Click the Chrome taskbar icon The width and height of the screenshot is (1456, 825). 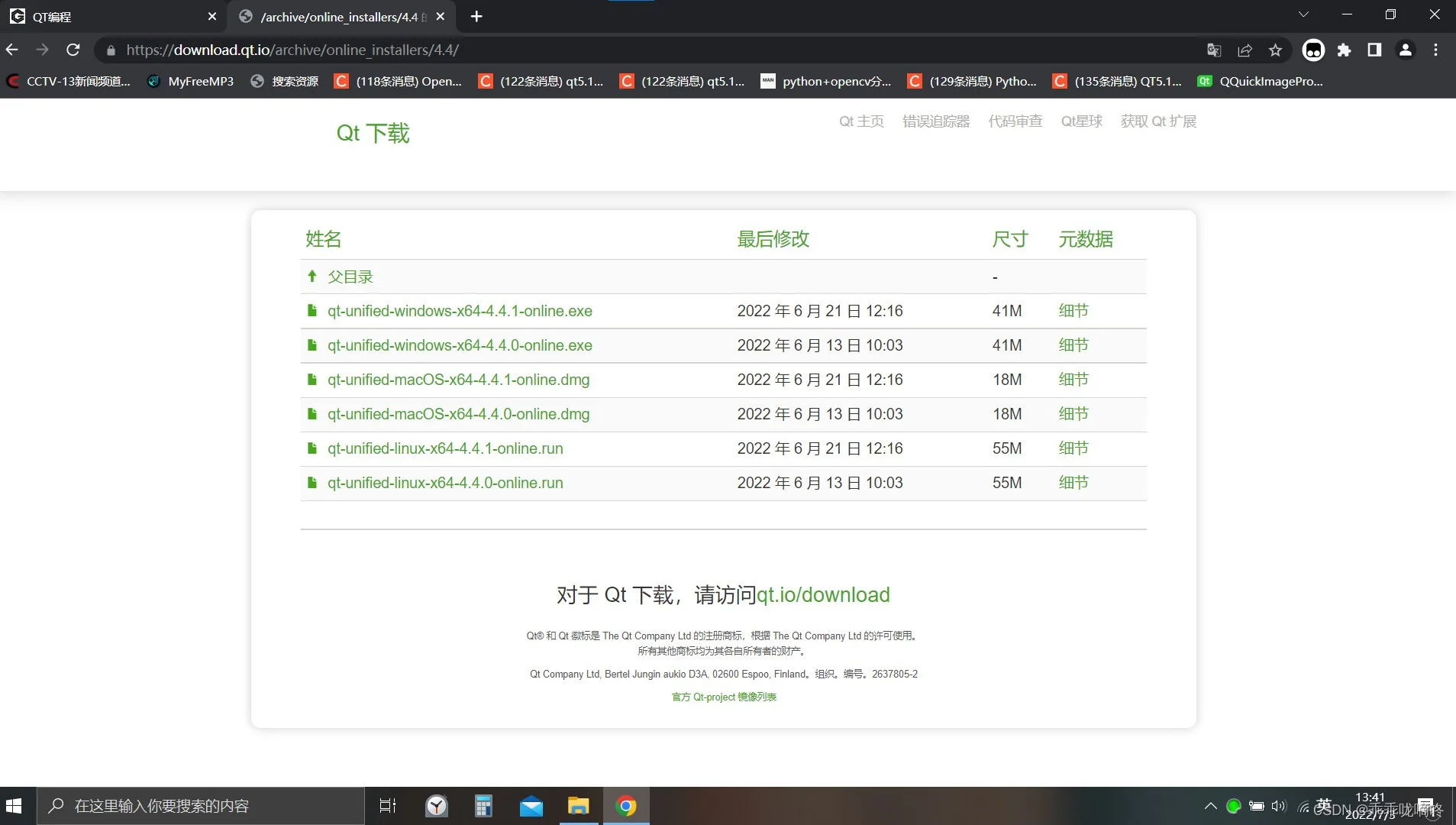(x=626, y=806)
